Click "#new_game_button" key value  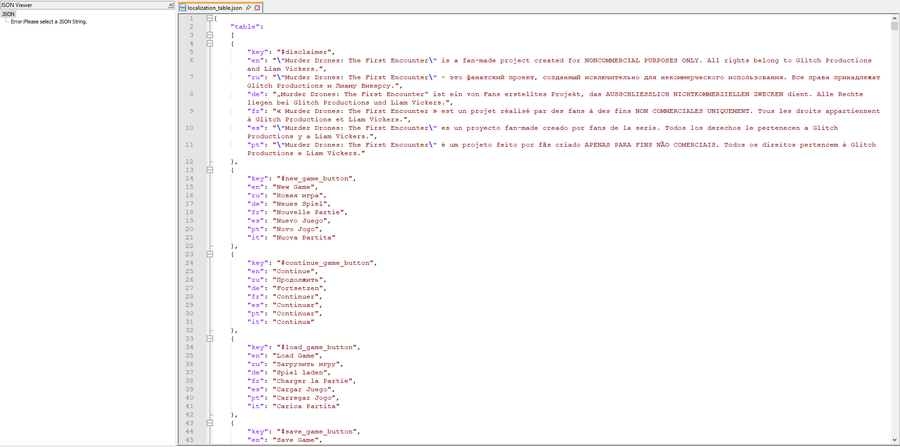point(314,178)
